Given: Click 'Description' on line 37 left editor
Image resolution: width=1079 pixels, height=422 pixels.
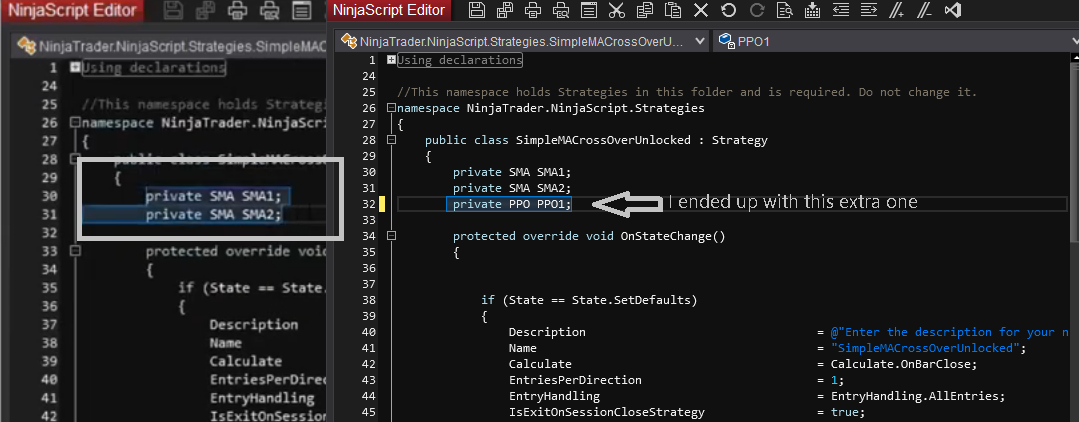Looking at the screenshot, I should (x=254, y=324).
